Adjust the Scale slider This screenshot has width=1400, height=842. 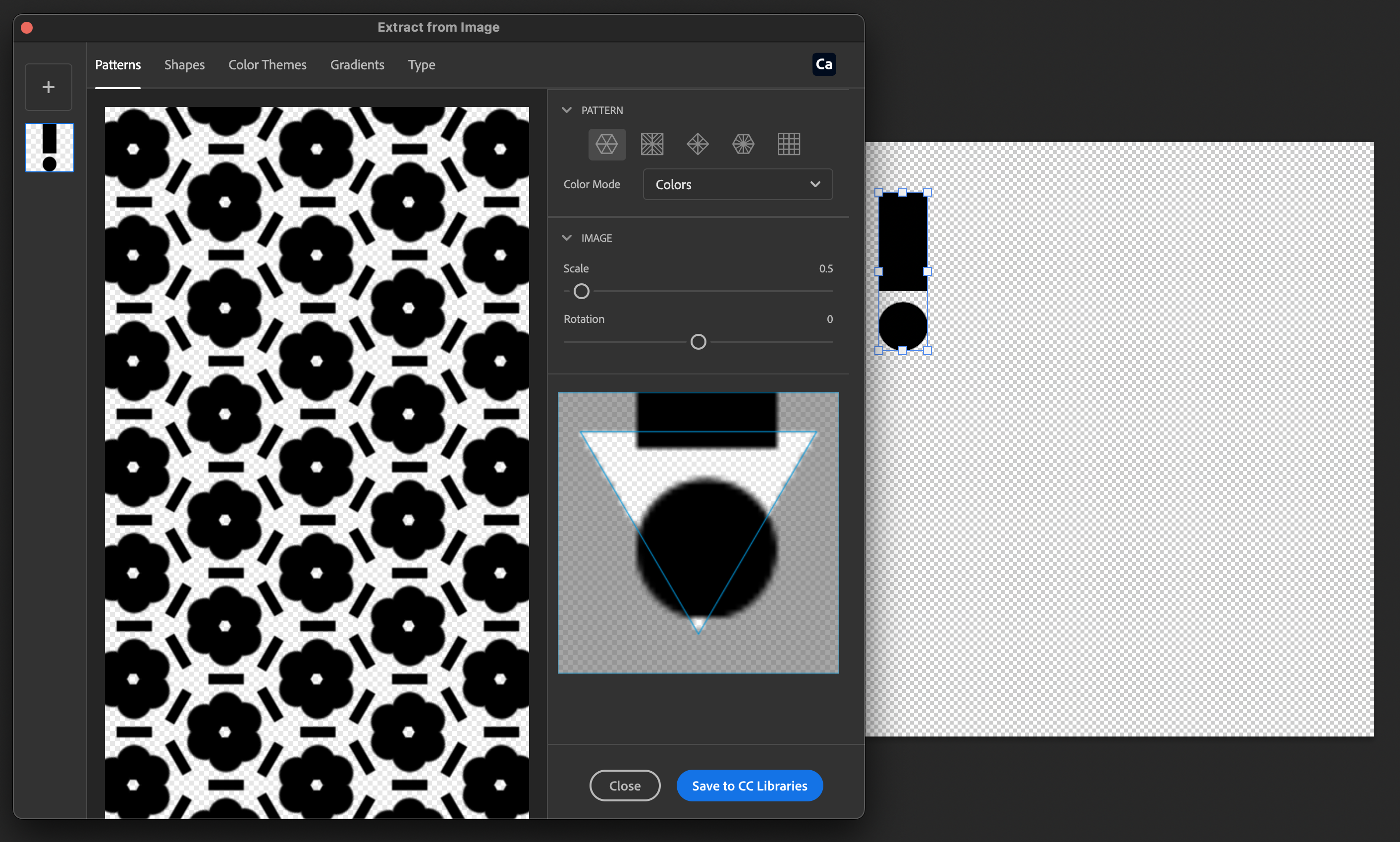tap(581, 291)
